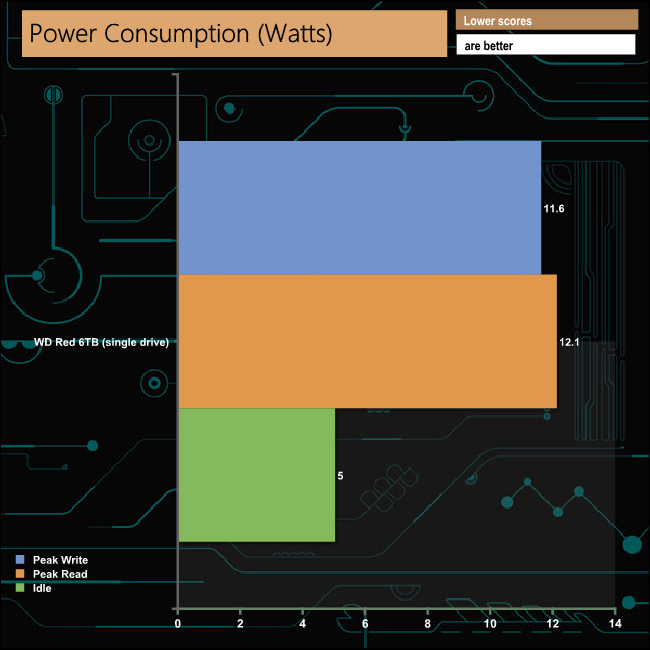Click the 10 axis tick label
The image size is (650, 650).
(x=490, y=623)
